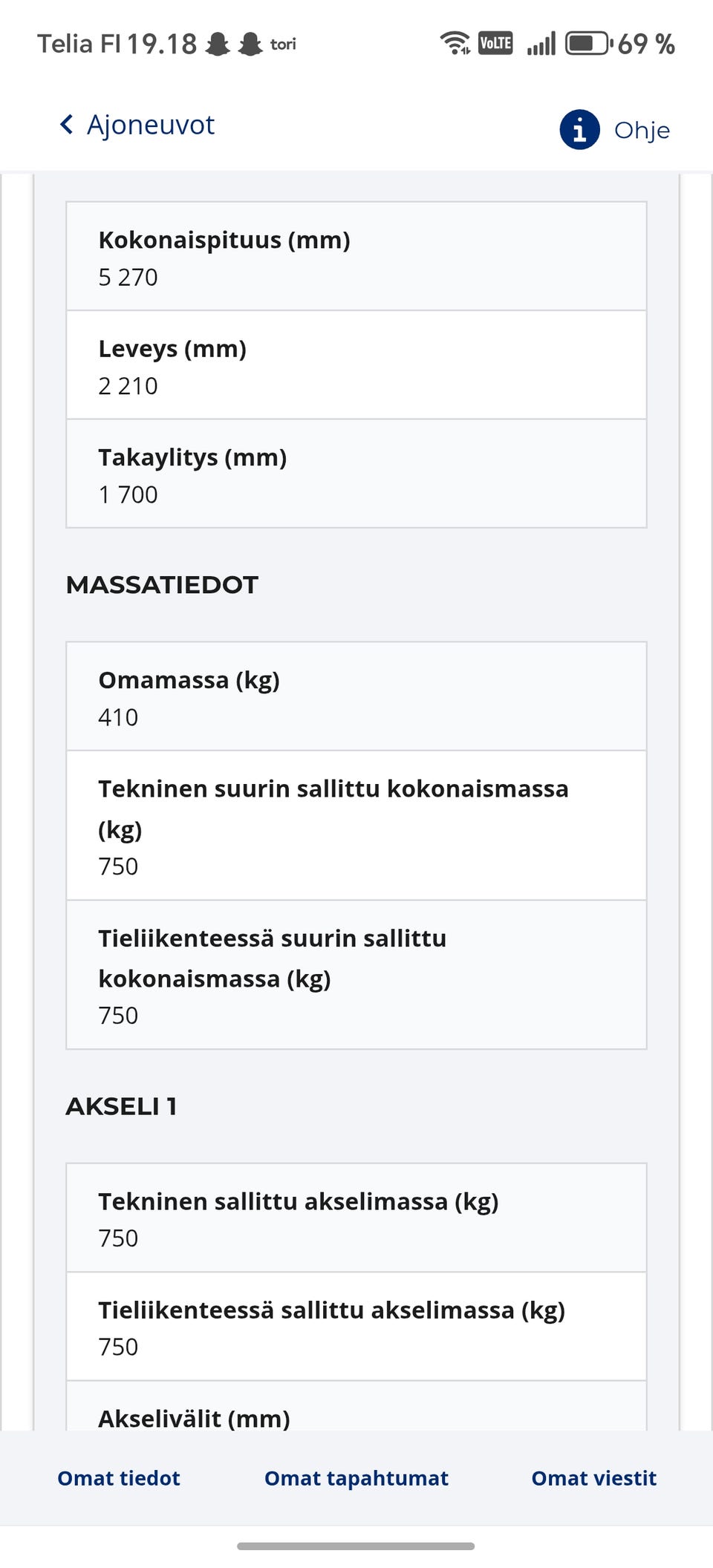The width and height of the screenshot is (713, 1568).
Task: Select the Takaylitys (mm) row
Action: (x=356, y=474)
